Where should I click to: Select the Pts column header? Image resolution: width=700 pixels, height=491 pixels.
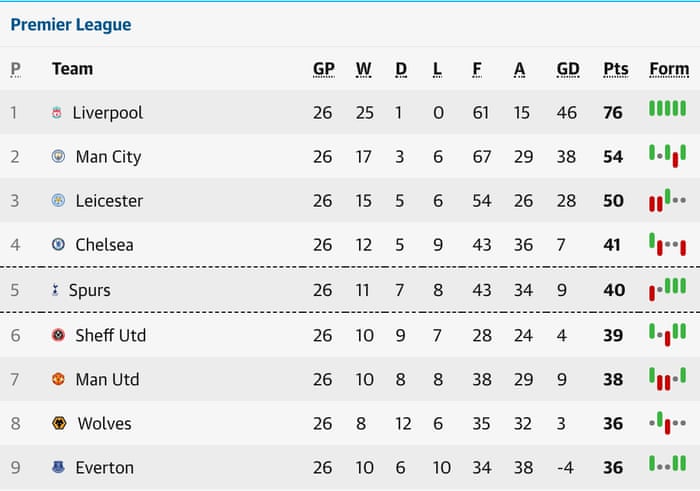616,69
